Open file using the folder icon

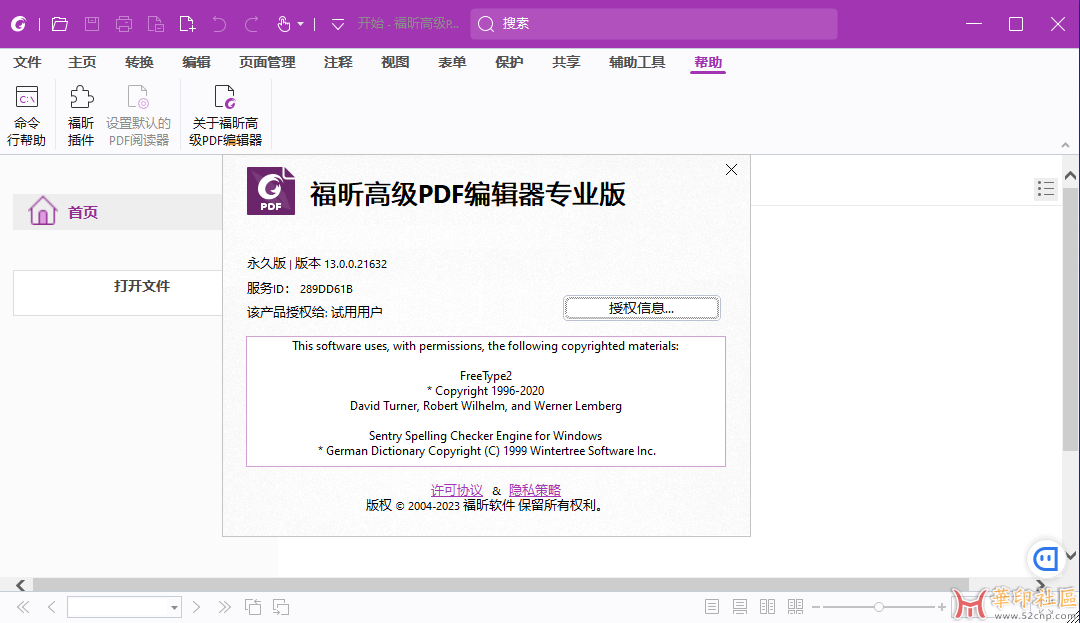pyautogui.click(x=60, y=24)
